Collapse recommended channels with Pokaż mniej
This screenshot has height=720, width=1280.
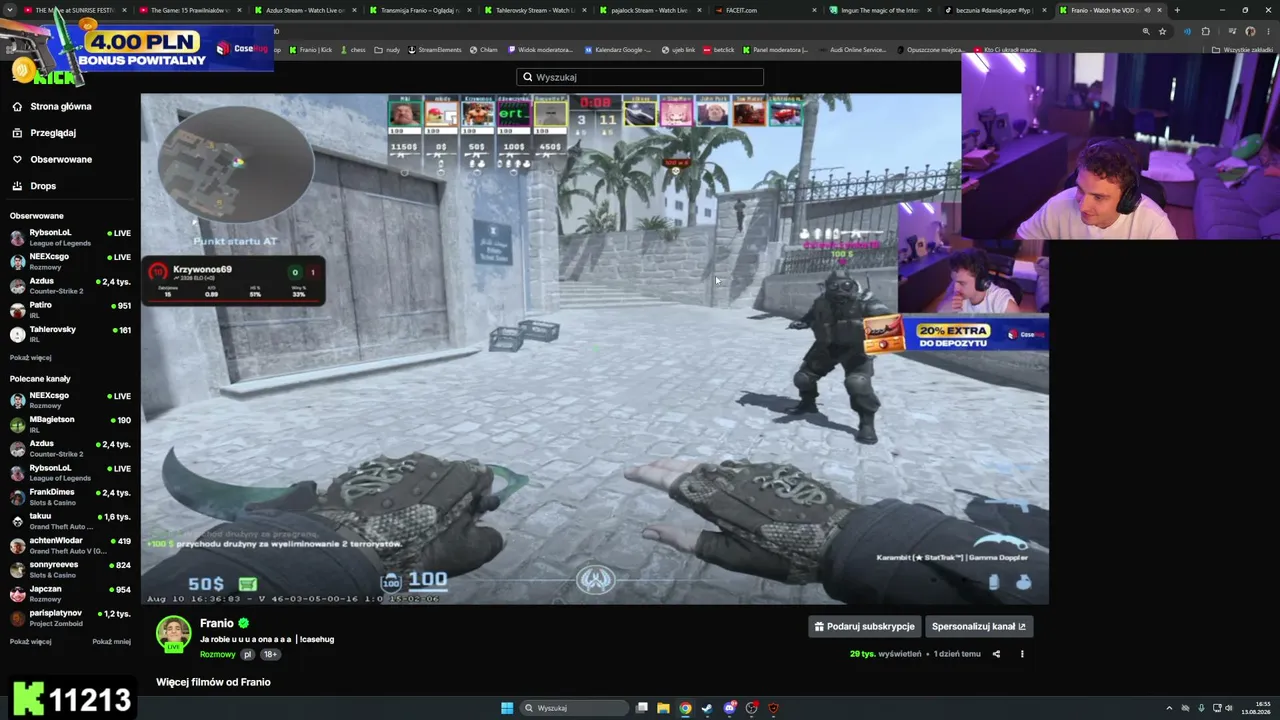pyautogui.click(x=112, y=642)
